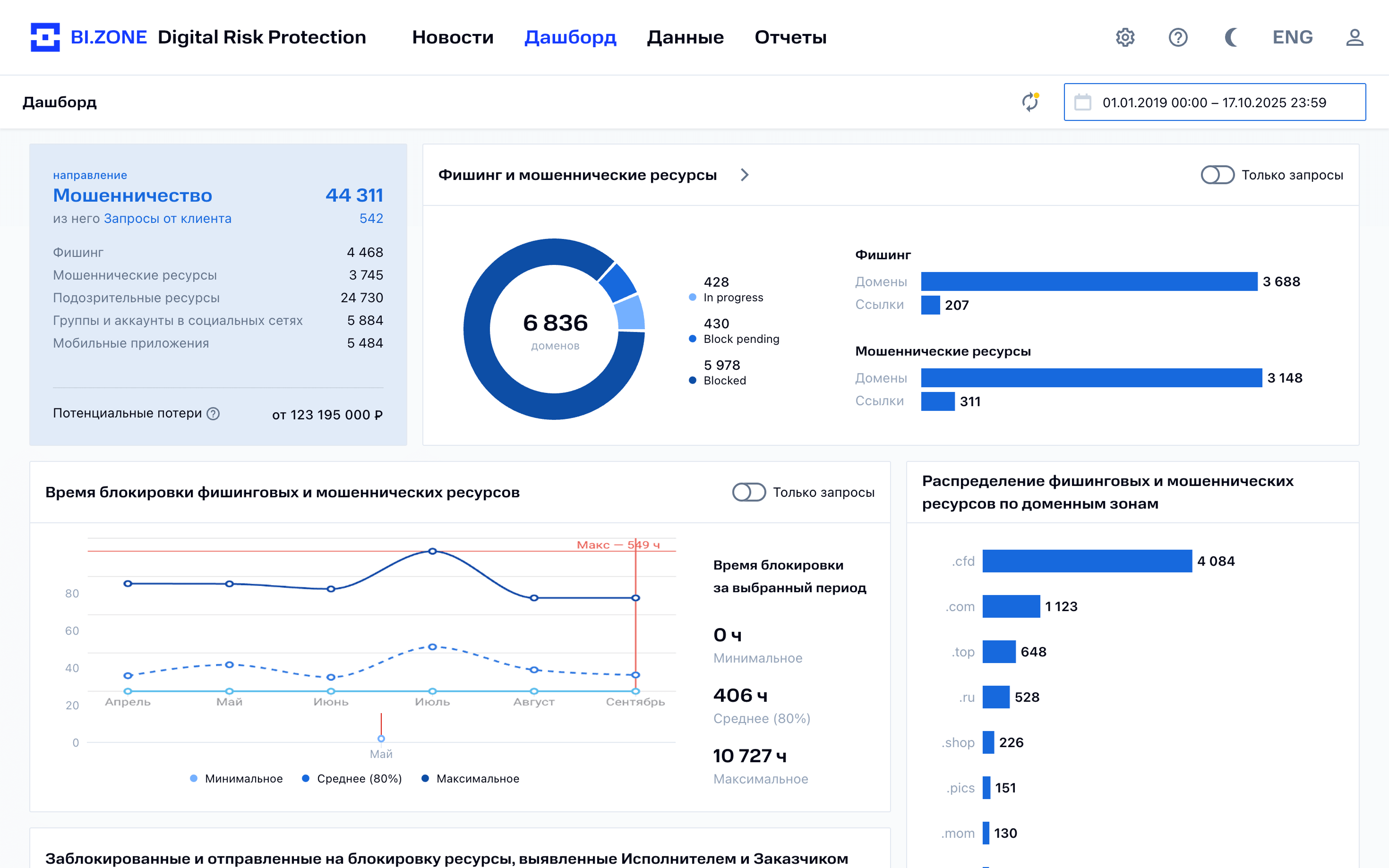The width and height of the screenshot is (1389, 868).
Task: Click the .ru domain zone bar
Action: tap(995, 697)
